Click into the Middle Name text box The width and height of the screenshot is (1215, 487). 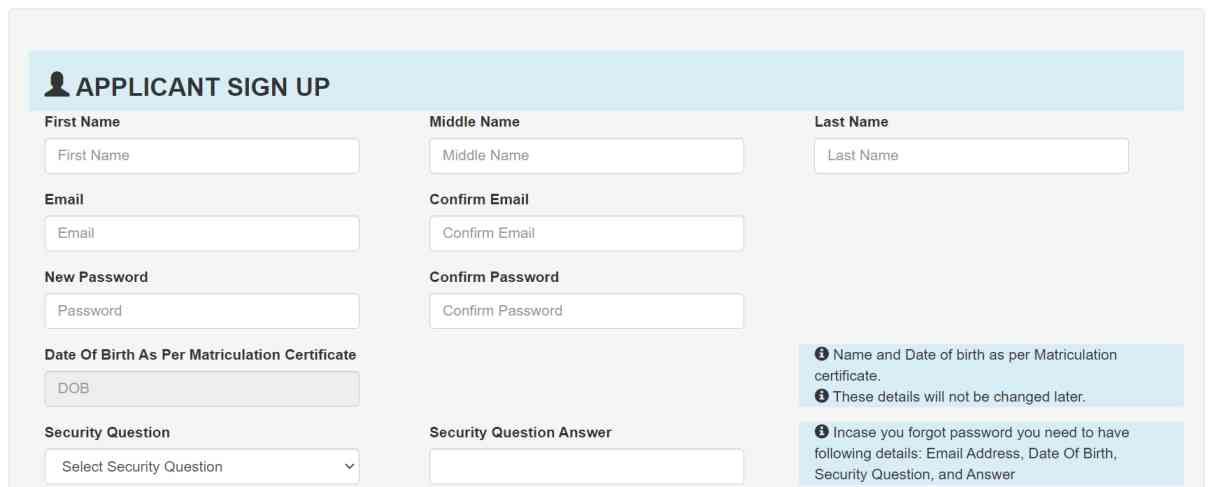coord(586,156)
